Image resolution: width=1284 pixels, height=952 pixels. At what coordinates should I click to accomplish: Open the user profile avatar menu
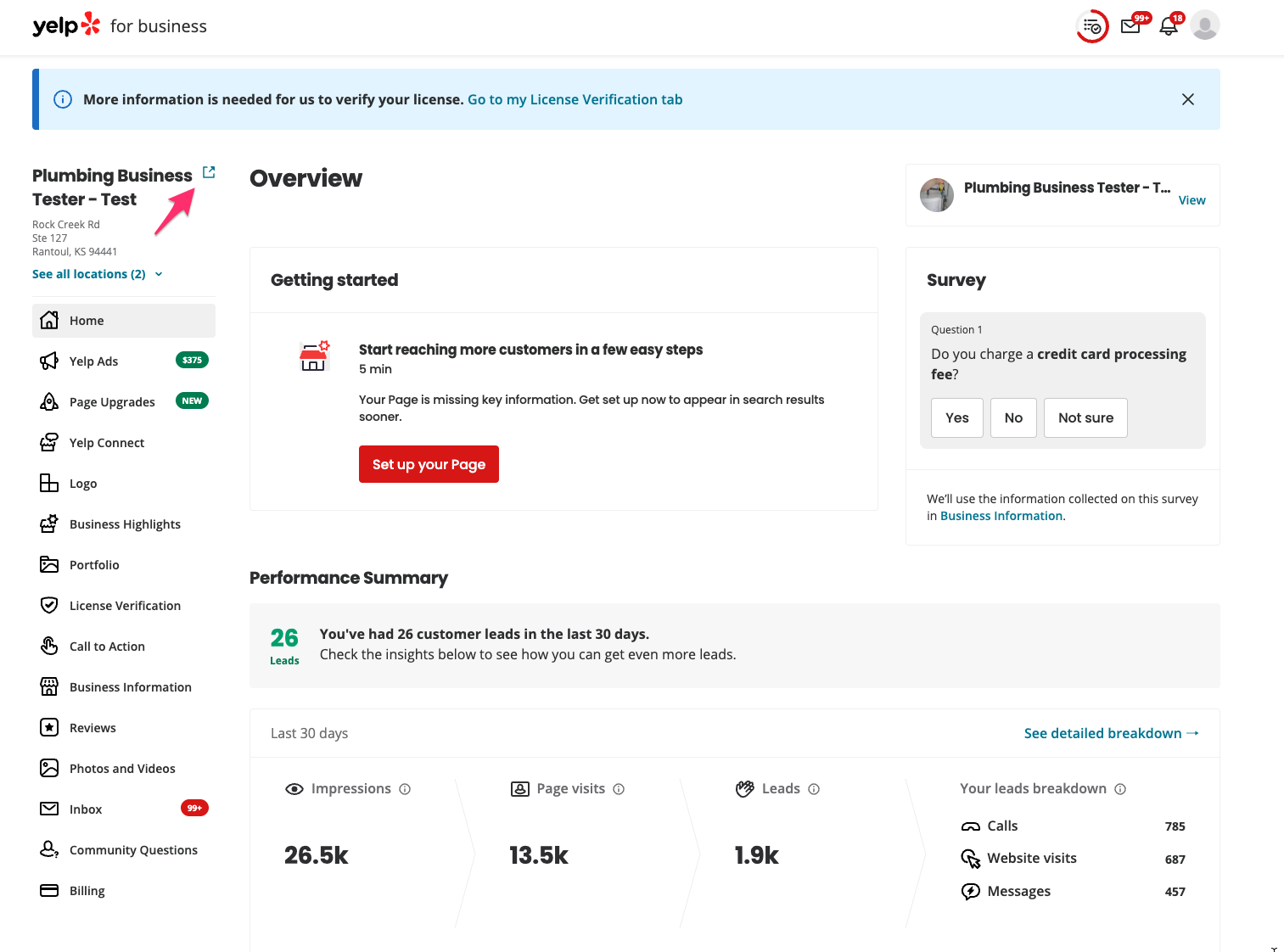pyautogui.click(x=1205, y=25)
